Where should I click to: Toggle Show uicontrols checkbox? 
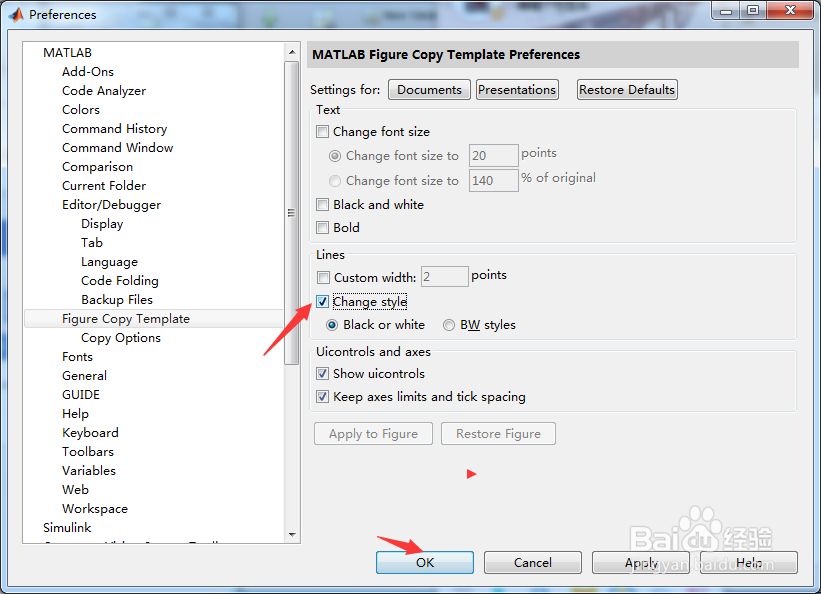click(323, 373)
